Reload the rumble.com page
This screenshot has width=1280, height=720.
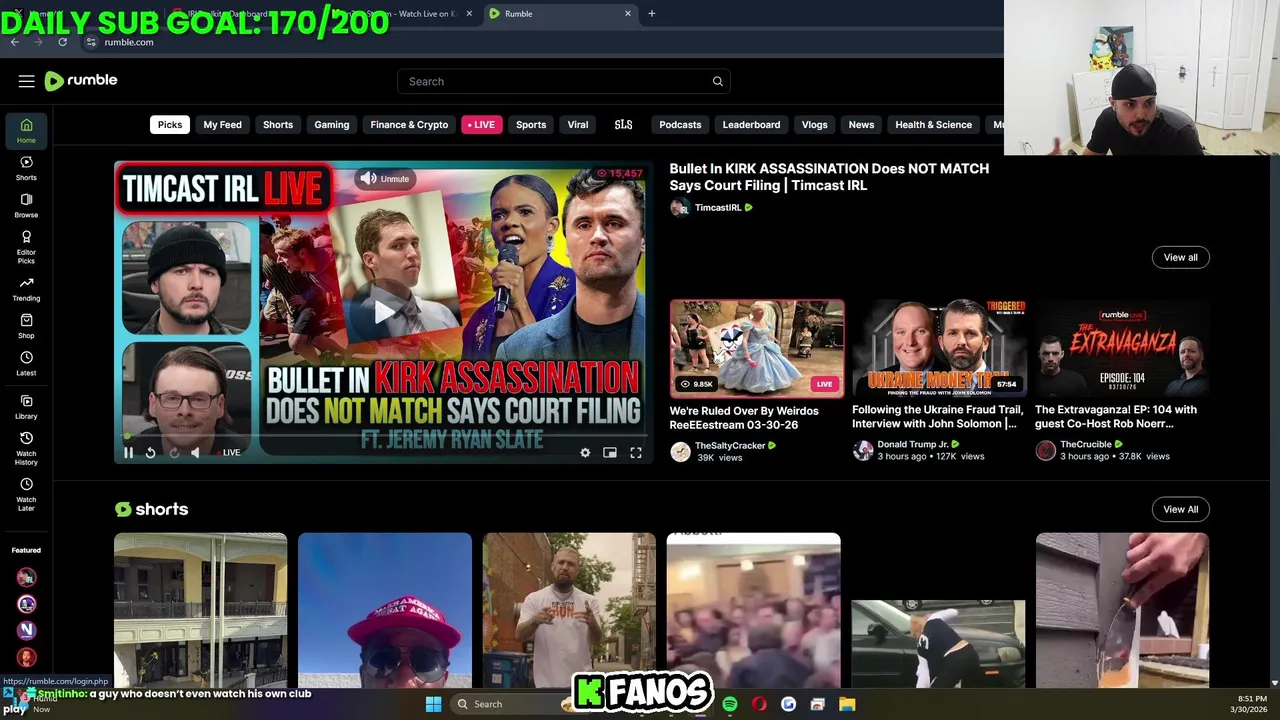tap(62, 42)
